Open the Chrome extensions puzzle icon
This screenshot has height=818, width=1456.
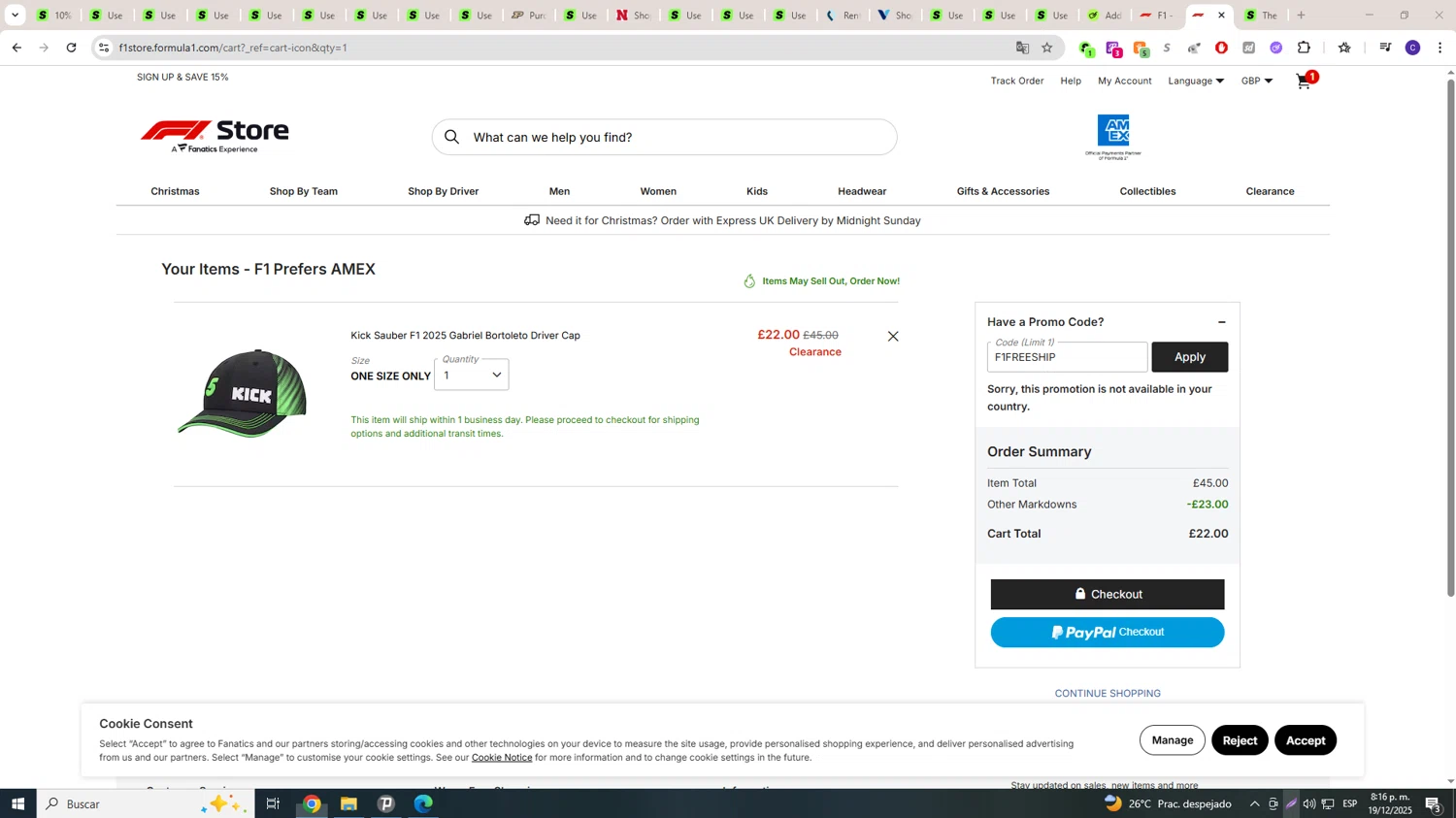[x=1304, y=48]
